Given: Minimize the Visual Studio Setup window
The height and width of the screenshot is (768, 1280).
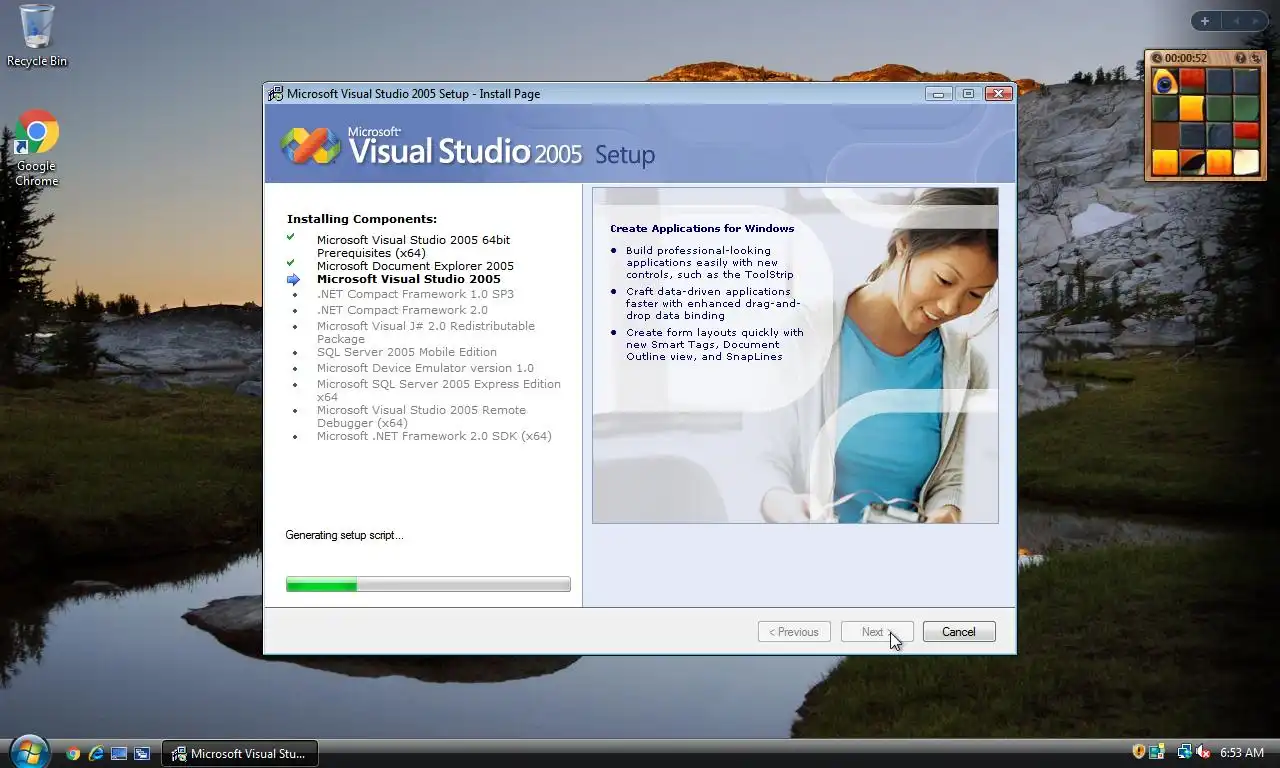Looking at the screenshot, I should point(938,94).
